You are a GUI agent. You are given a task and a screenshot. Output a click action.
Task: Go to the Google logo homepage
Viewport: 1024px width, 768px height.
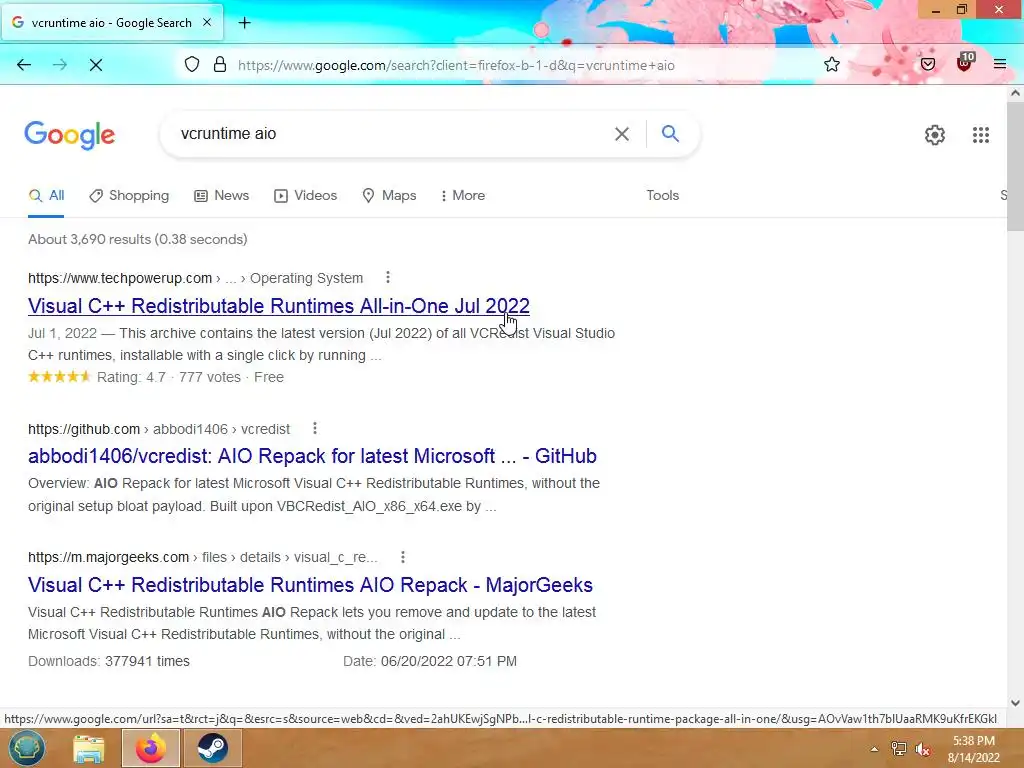[x=70, y=135]
